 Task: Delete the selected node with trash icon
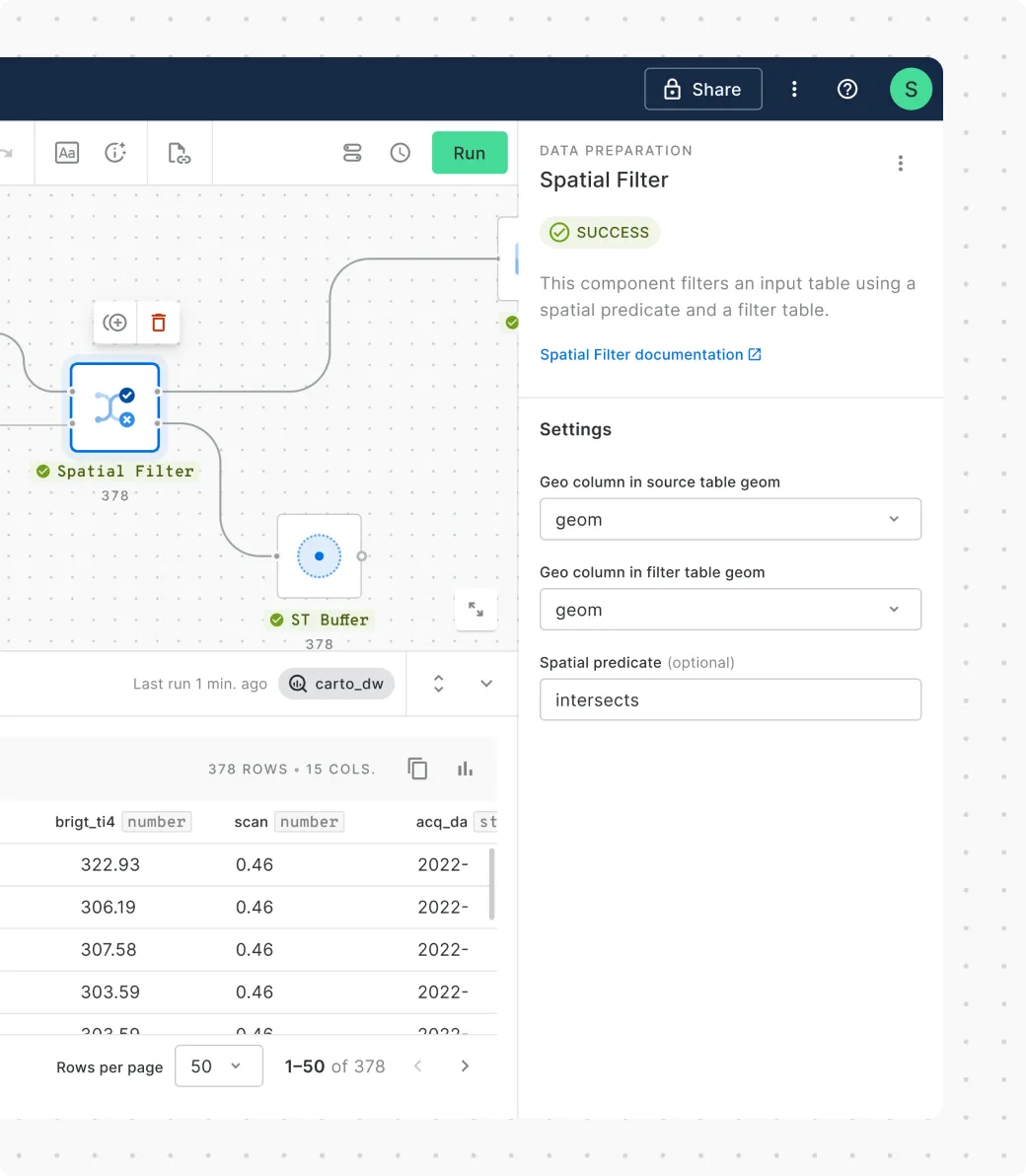click(x=158, y=323)
